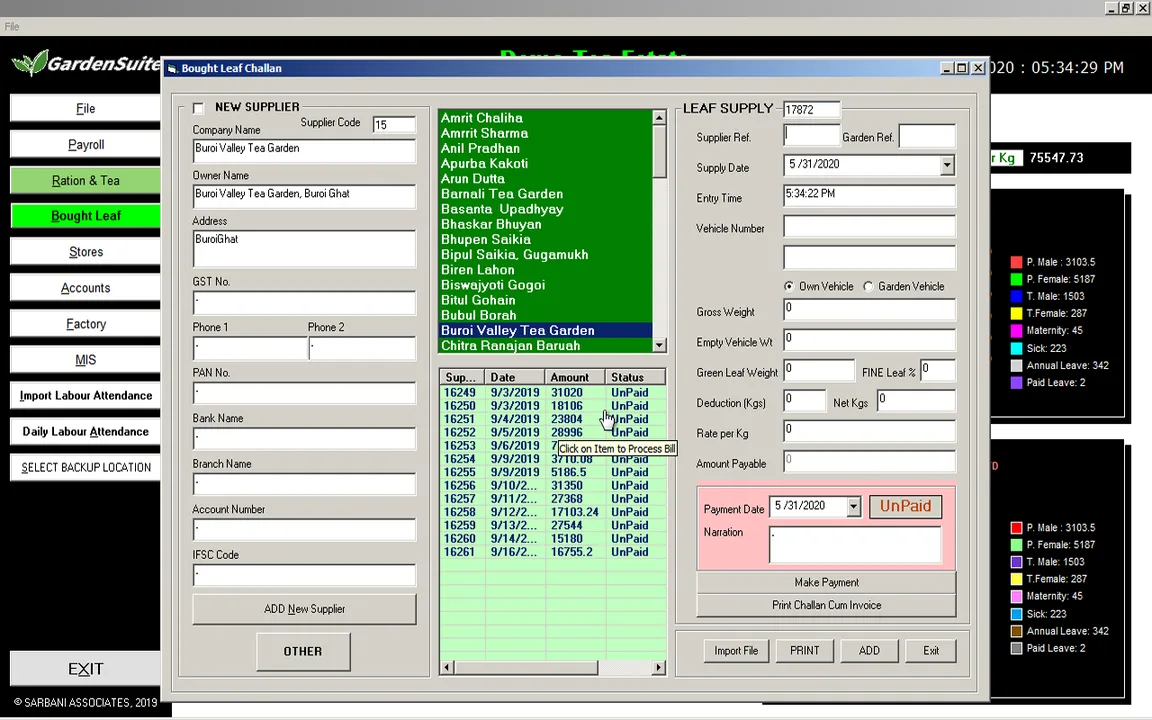Select supply row 16249
The image size is (1152, 720).
point(552,393)
